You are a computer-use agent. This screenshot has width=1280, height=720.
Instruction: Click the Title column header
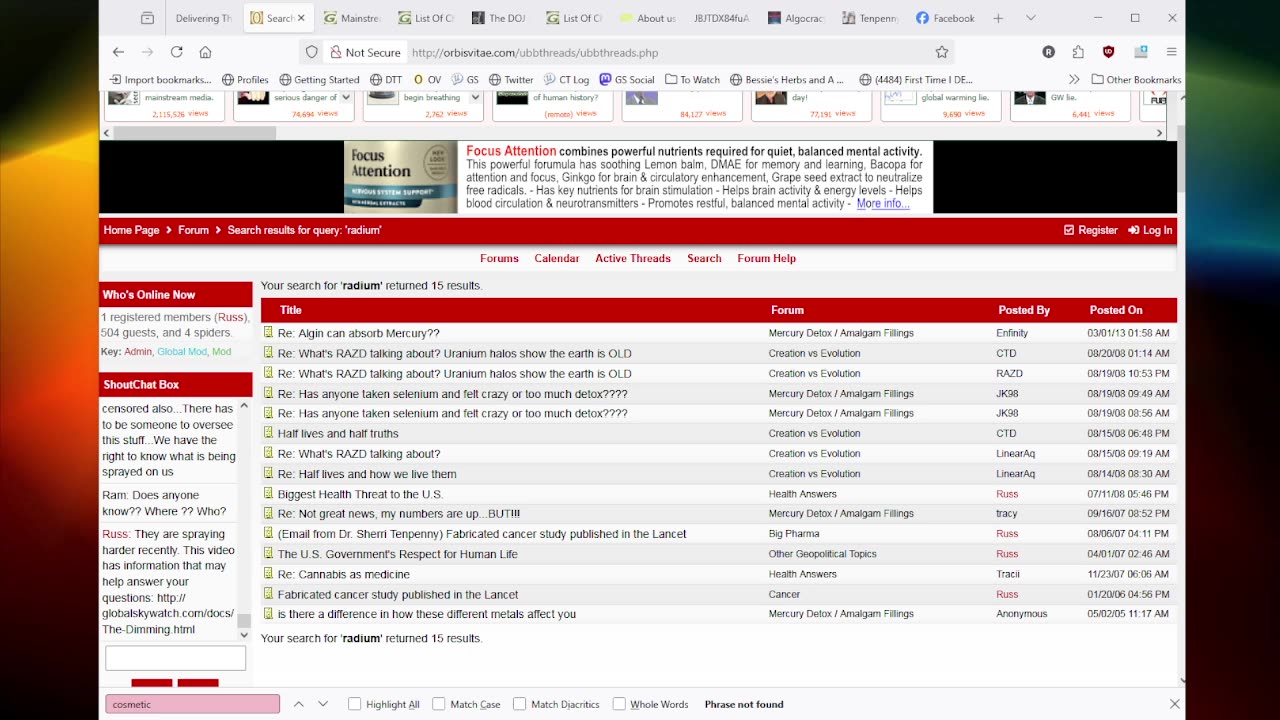pyautogui.click(x=291, y=310)
